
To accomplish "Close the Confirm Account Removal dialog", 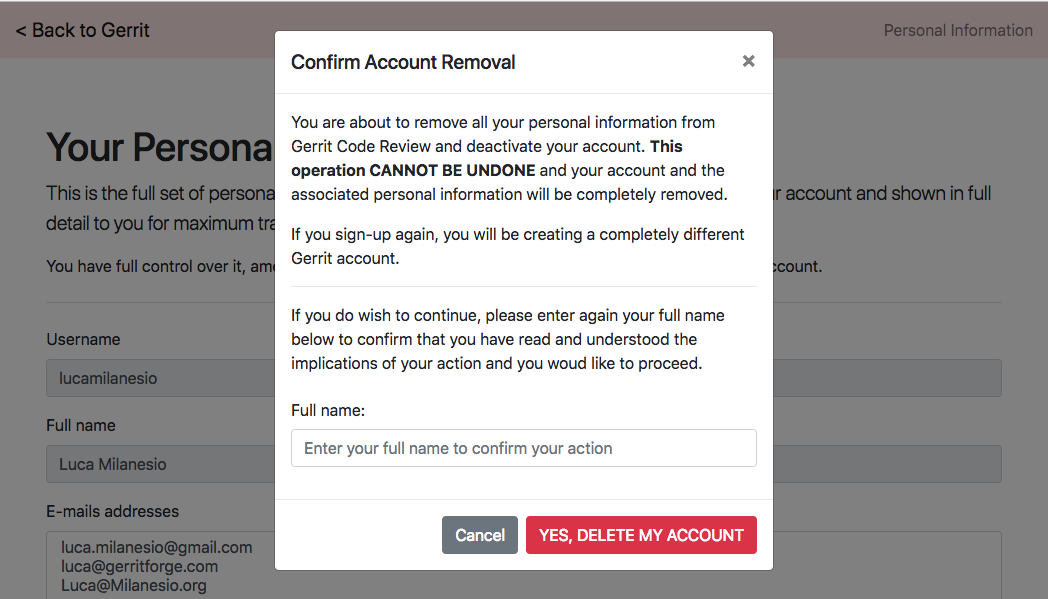I will pyautogui.click(x=748, y=61).
